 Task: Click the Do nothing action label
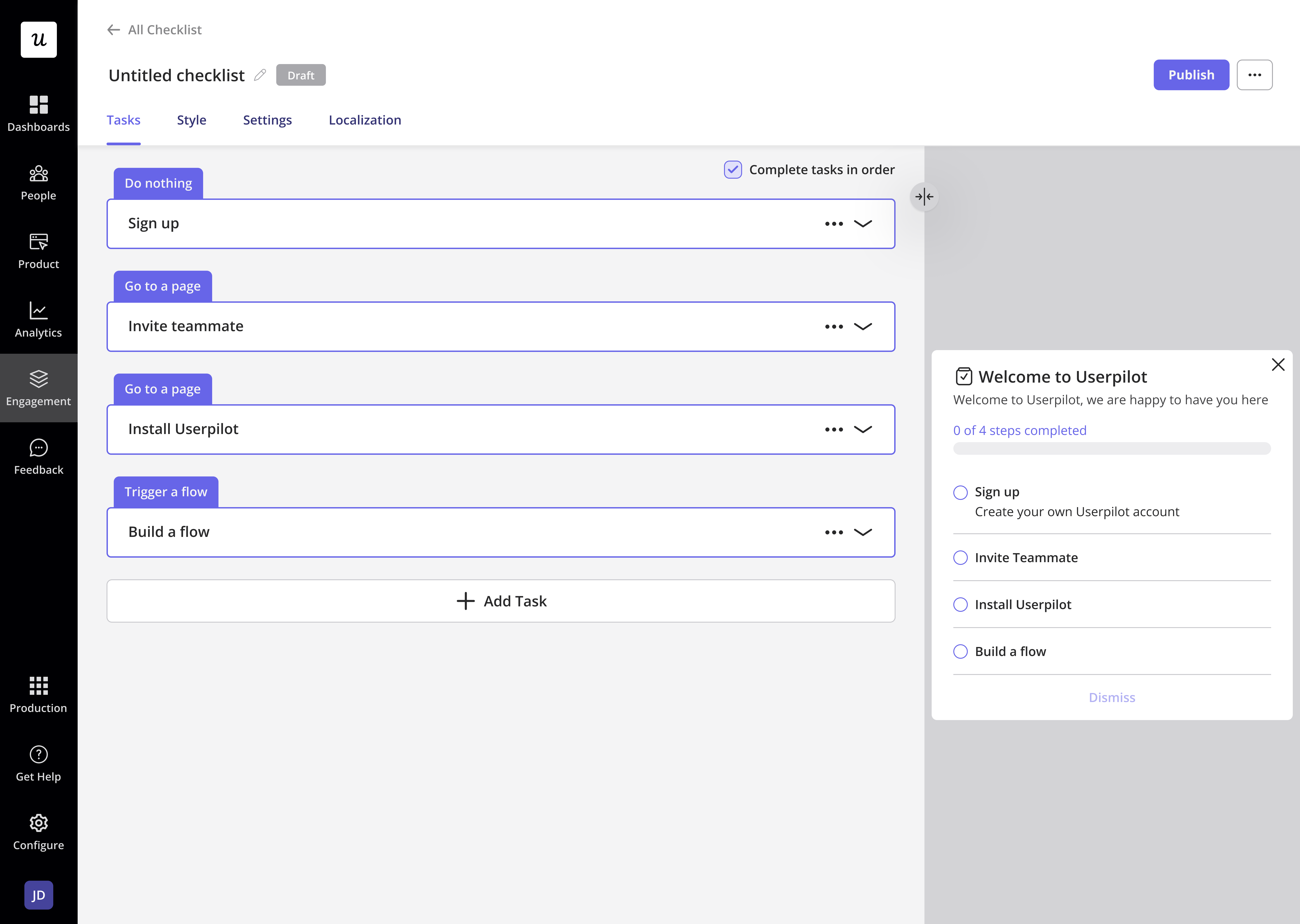tap(158, 183)
